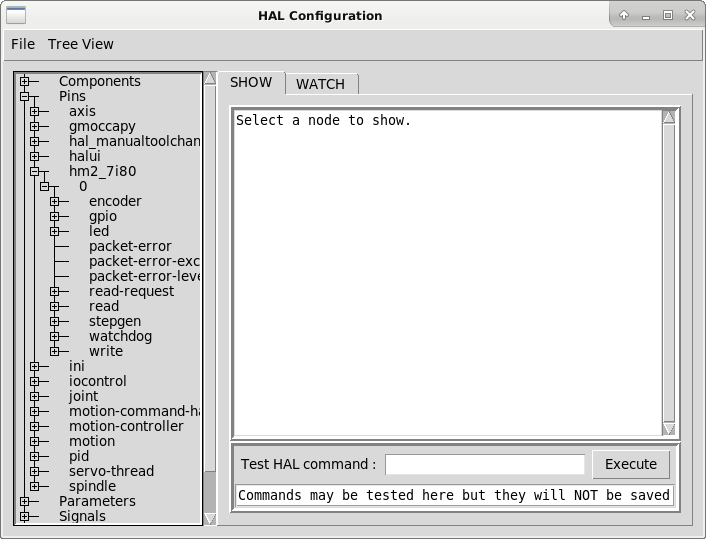706x539 pixels.
Task: Select the encoder label
Action: pyautogui.click(x=115, y=201)
